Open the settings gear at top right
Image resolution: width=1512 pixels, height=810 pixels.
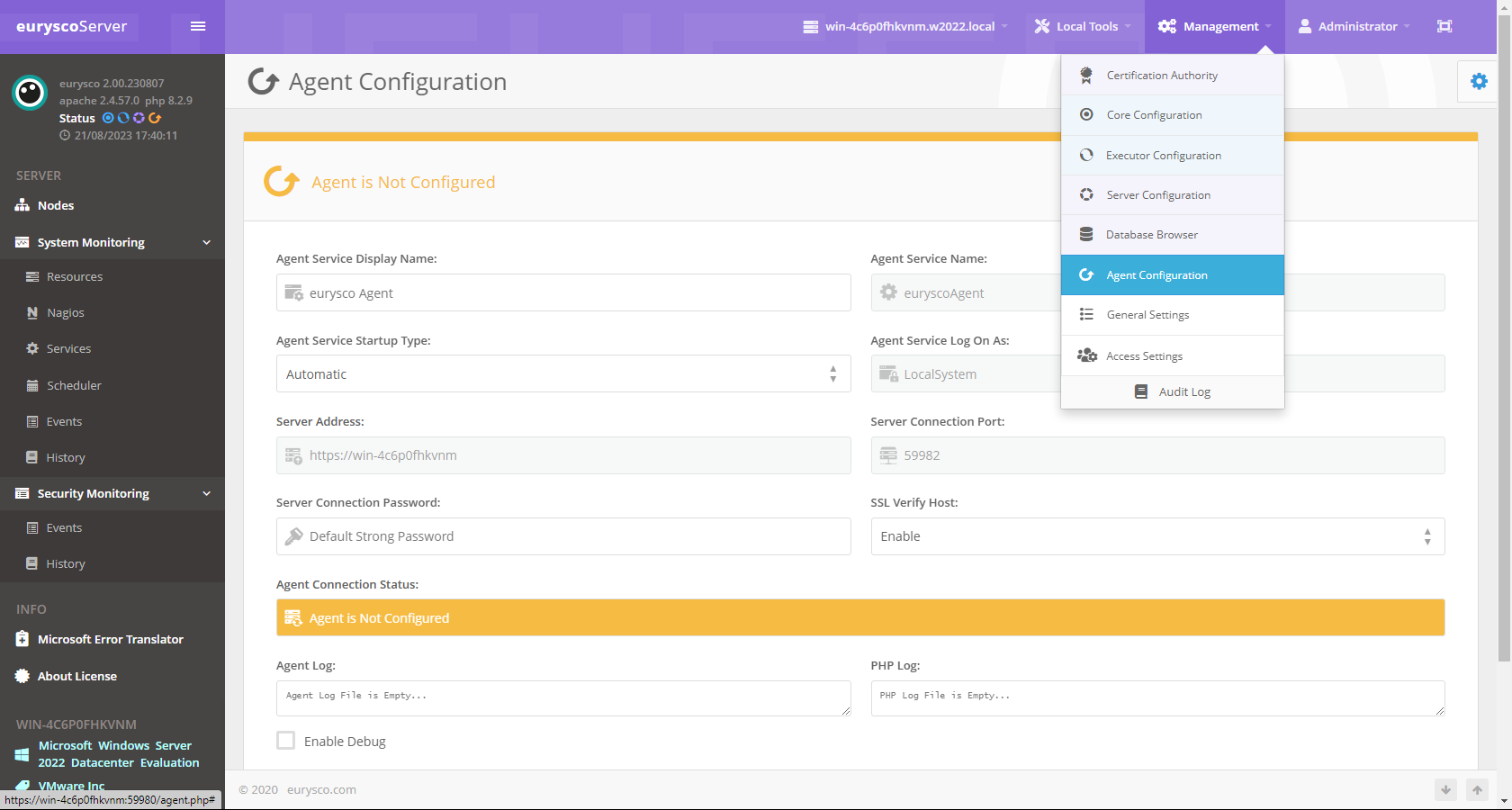pos(1479,81)
